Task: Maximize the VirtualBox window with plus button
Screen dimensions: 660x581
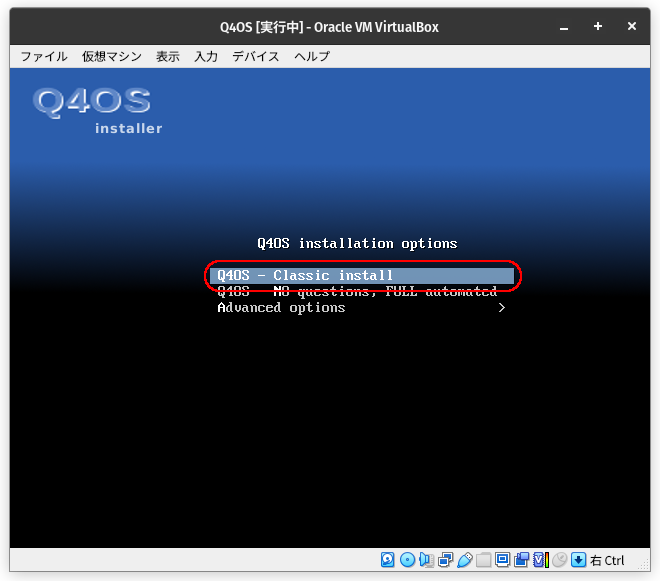Action: point(598,27)
